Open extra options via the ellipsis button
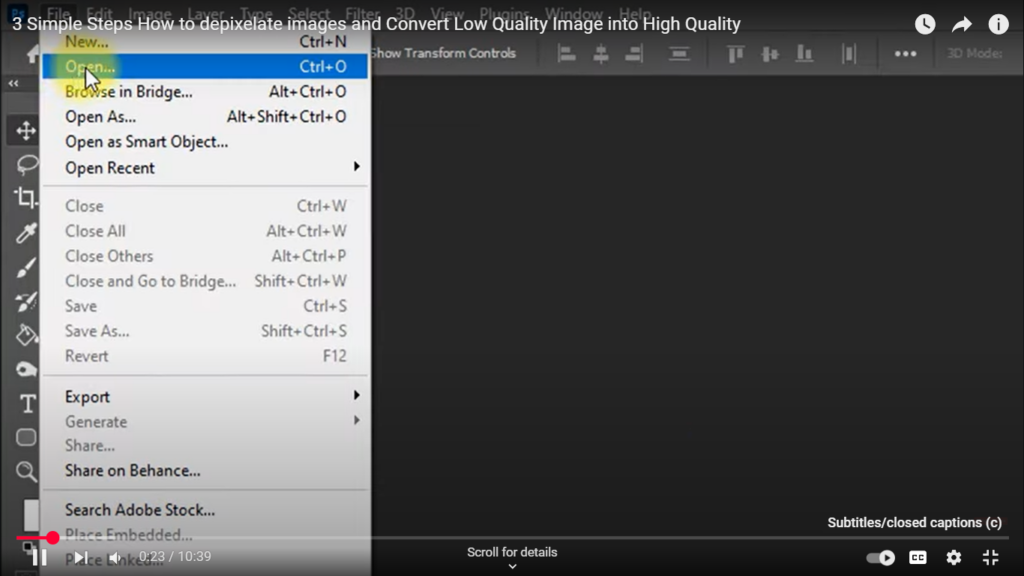 pyautogui.click(x=905, y=55)
